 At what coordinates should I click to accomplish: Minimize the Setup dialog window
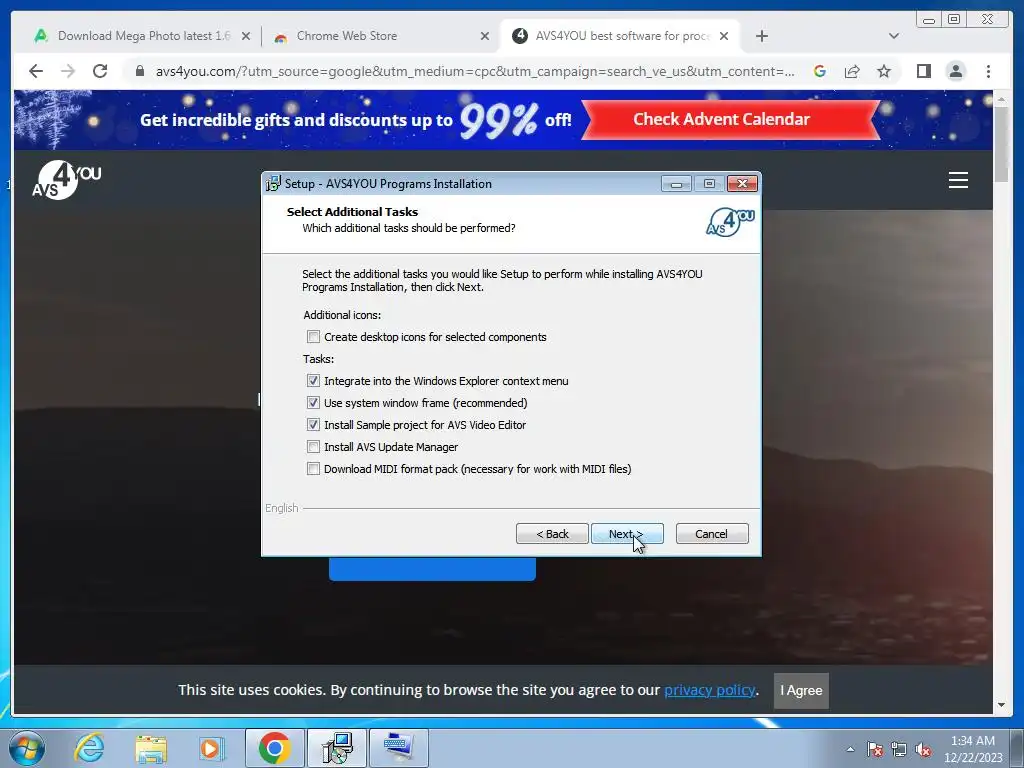click(x=676, y=184)
